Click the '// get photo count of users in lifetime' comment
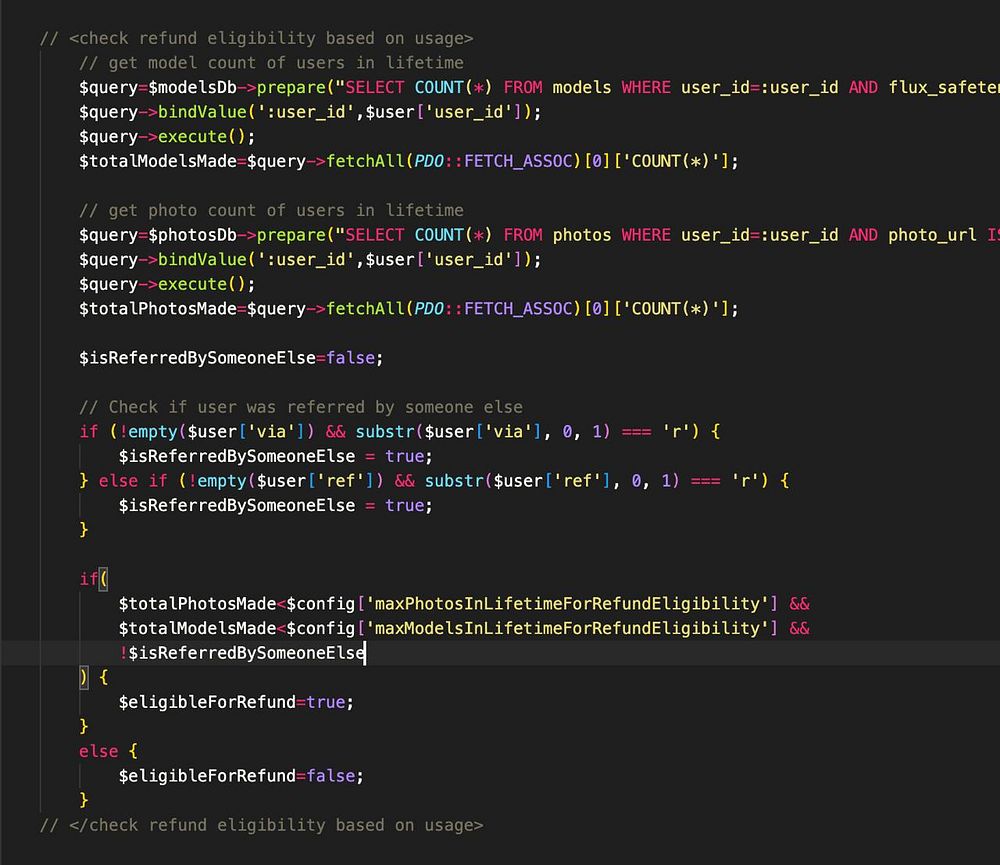 tap(271, 211)
